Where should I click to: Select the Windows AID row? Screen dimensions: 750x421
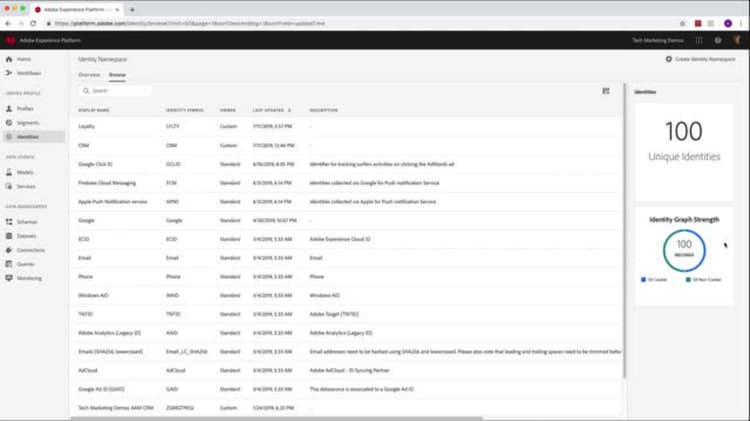pos(347,295)
